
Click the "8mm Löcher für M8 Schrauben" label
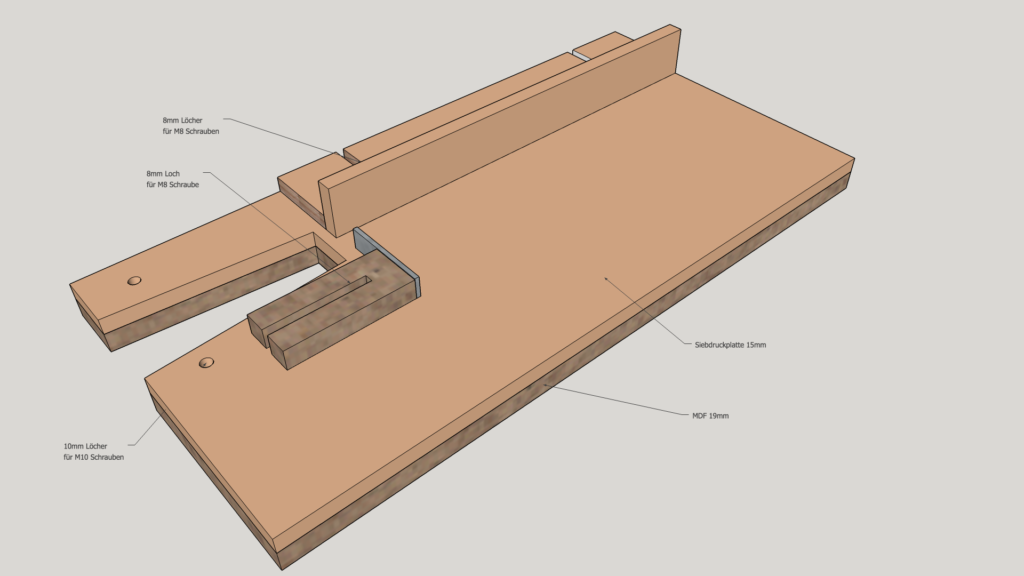click(191, 126)
